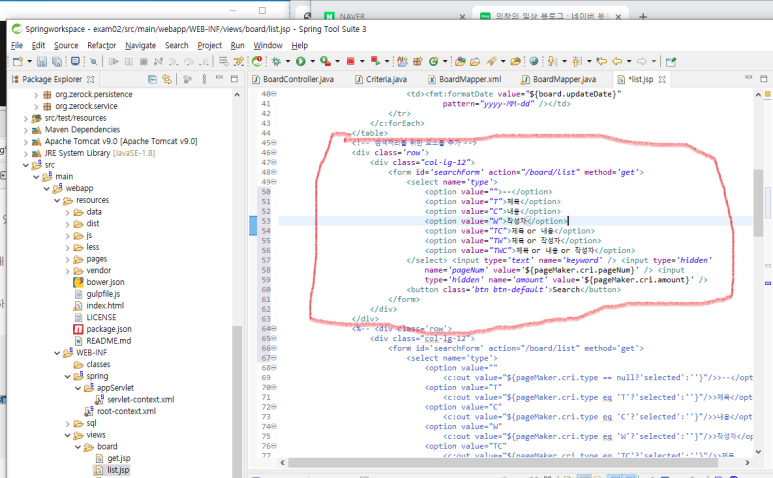
Task: Expand the vendor folder node
Action: click(68, 271)
